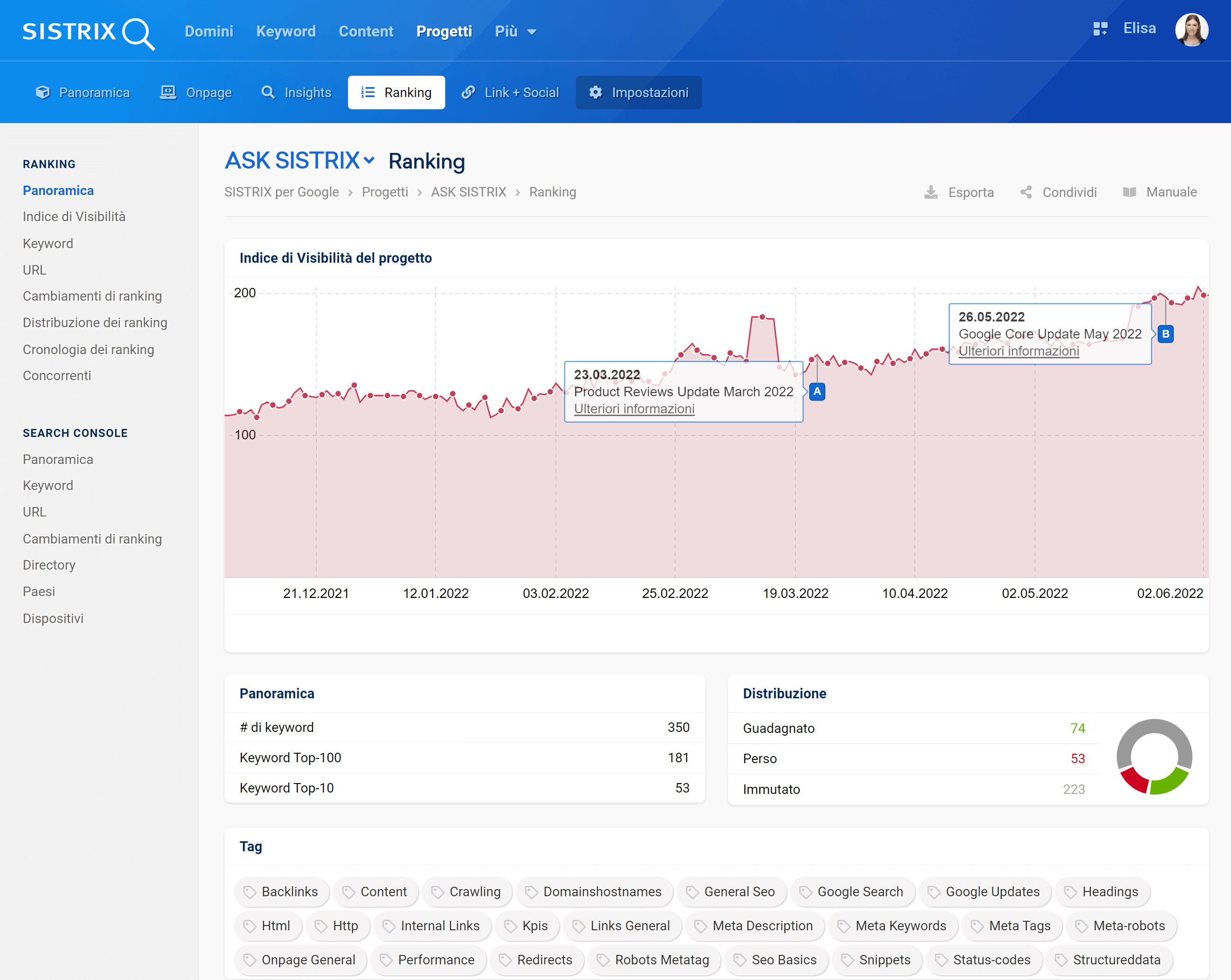The height and width of the screenshot is (980, 1231).
Task: Click the Seo Basics tag
Action: point(776,960)
